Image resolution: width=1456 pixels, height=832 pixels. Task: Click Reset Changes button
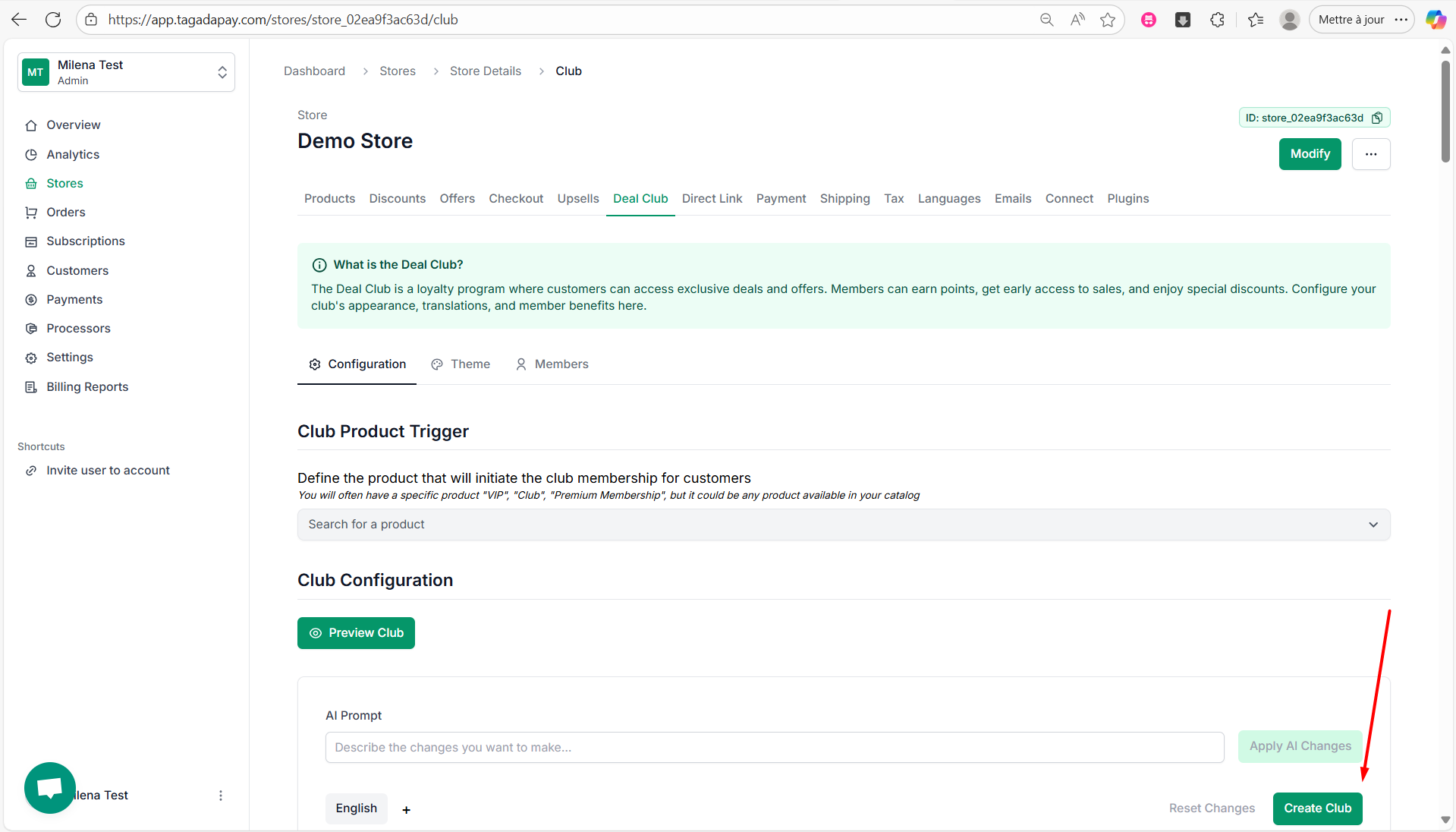(x=1212, y=808)
